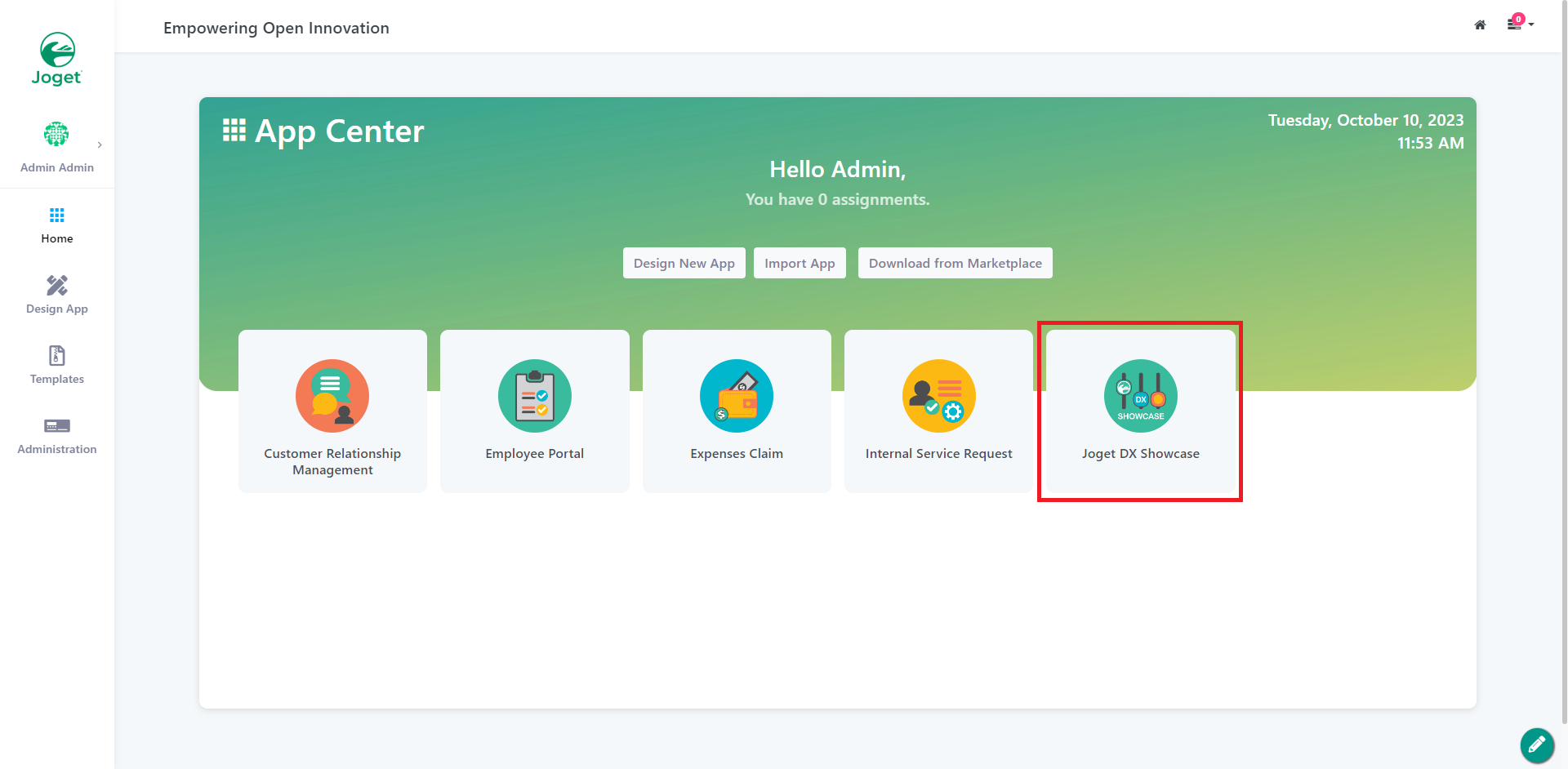Launch the Expenses Claim app icon
The image size is (1568, 769).
(737, 396)
